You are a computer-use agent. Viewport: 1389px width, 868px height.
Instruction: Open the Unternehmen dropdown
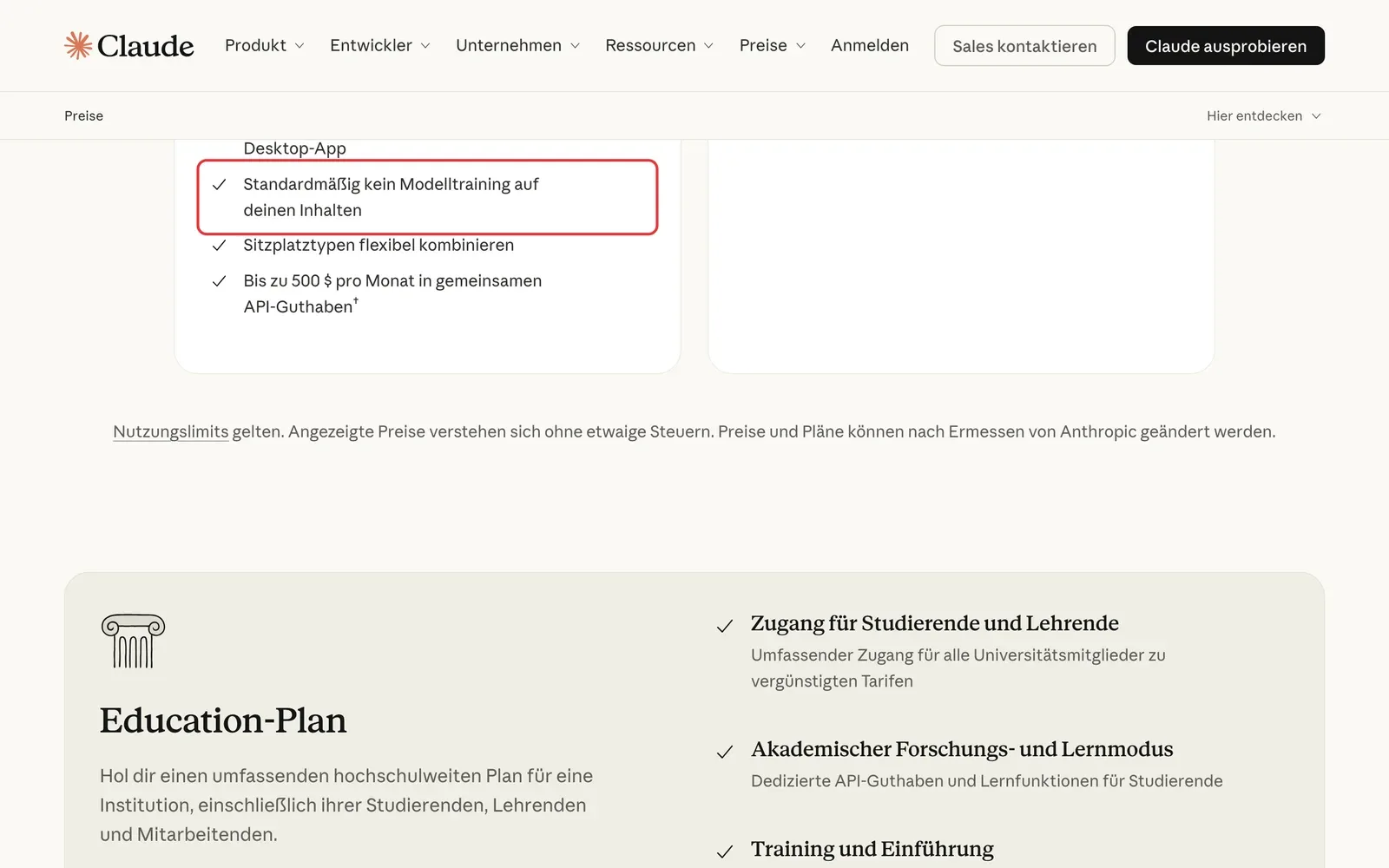click(518, 45)
